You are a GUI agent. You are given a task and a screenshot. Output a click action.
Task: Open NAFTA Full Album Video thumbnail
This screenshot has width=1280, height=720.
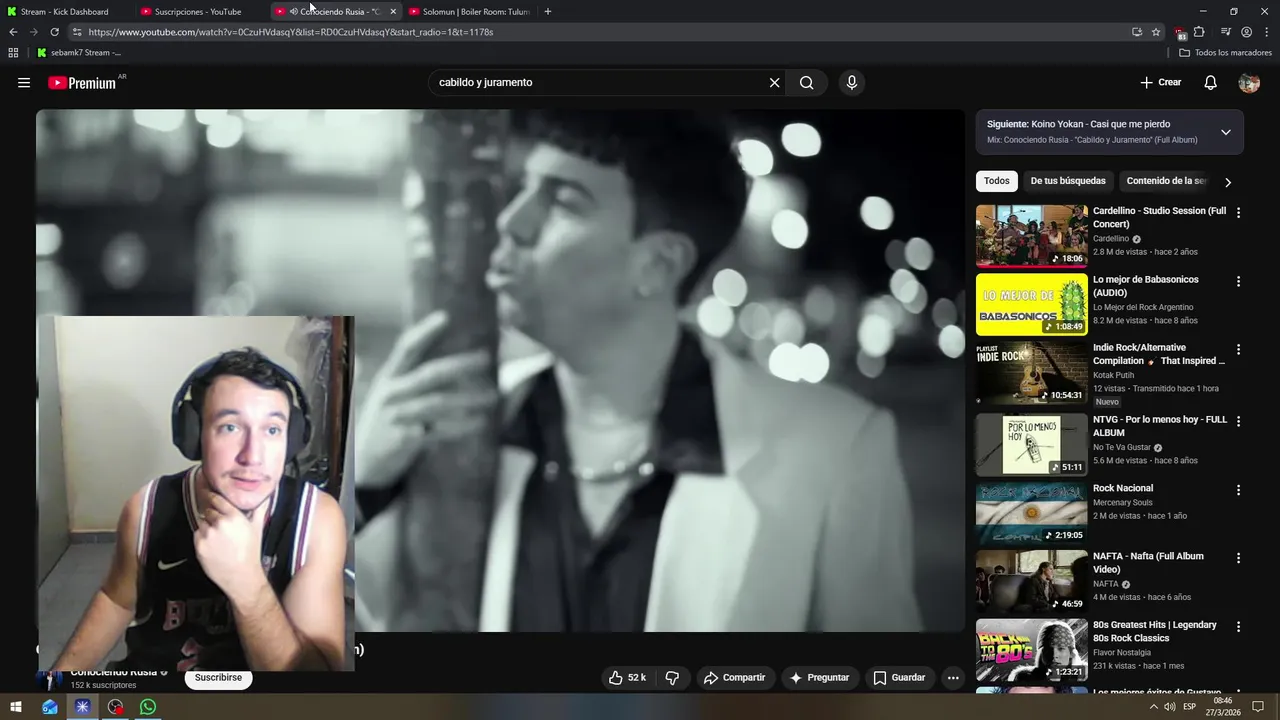(x=1031, y=581)
